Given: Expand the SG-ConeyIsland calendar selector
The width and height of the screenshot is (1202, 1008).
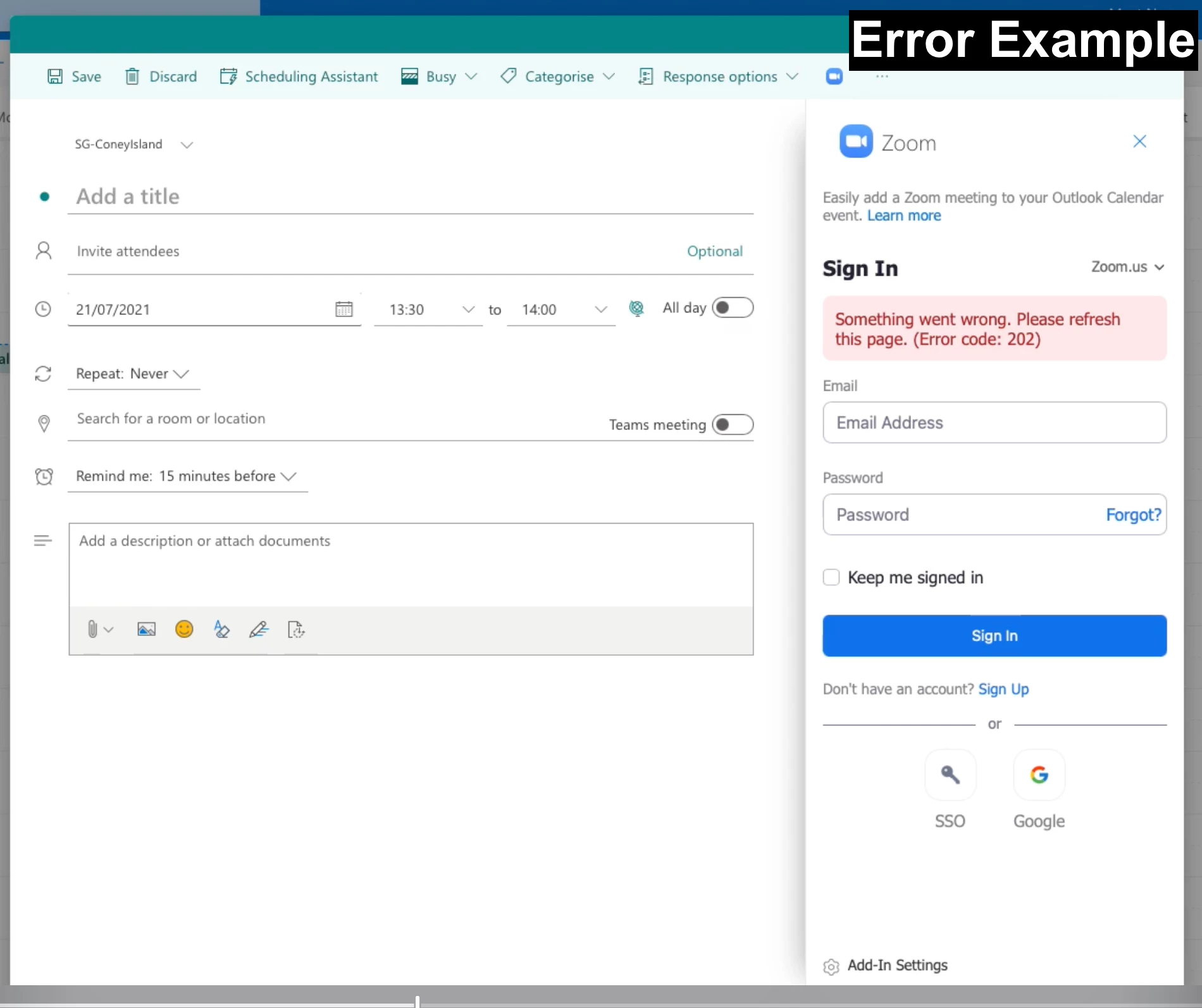Looking at the screenshot, I should [187, 145].
